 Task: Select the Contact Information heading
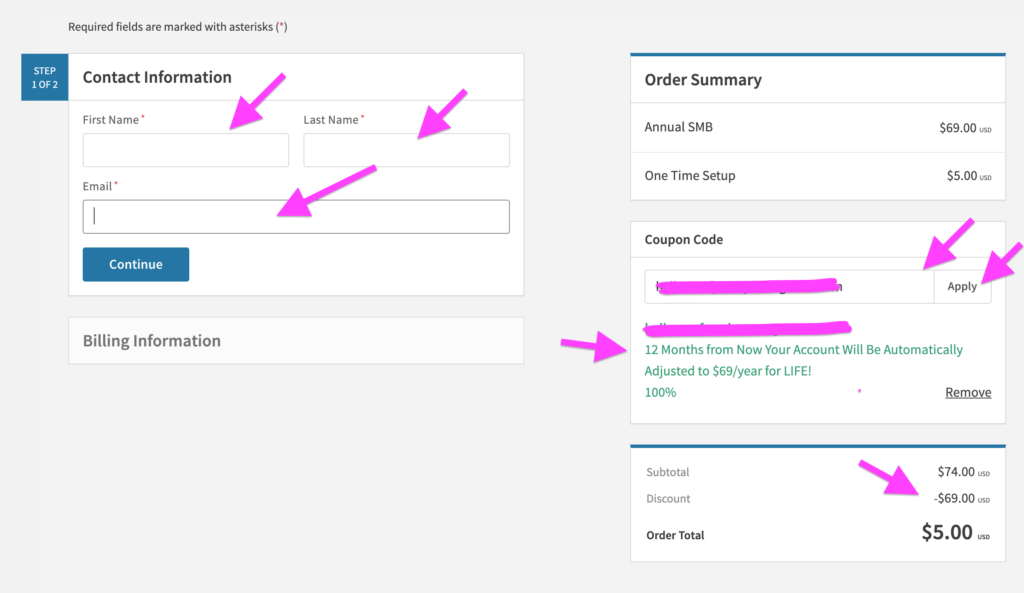157,77
